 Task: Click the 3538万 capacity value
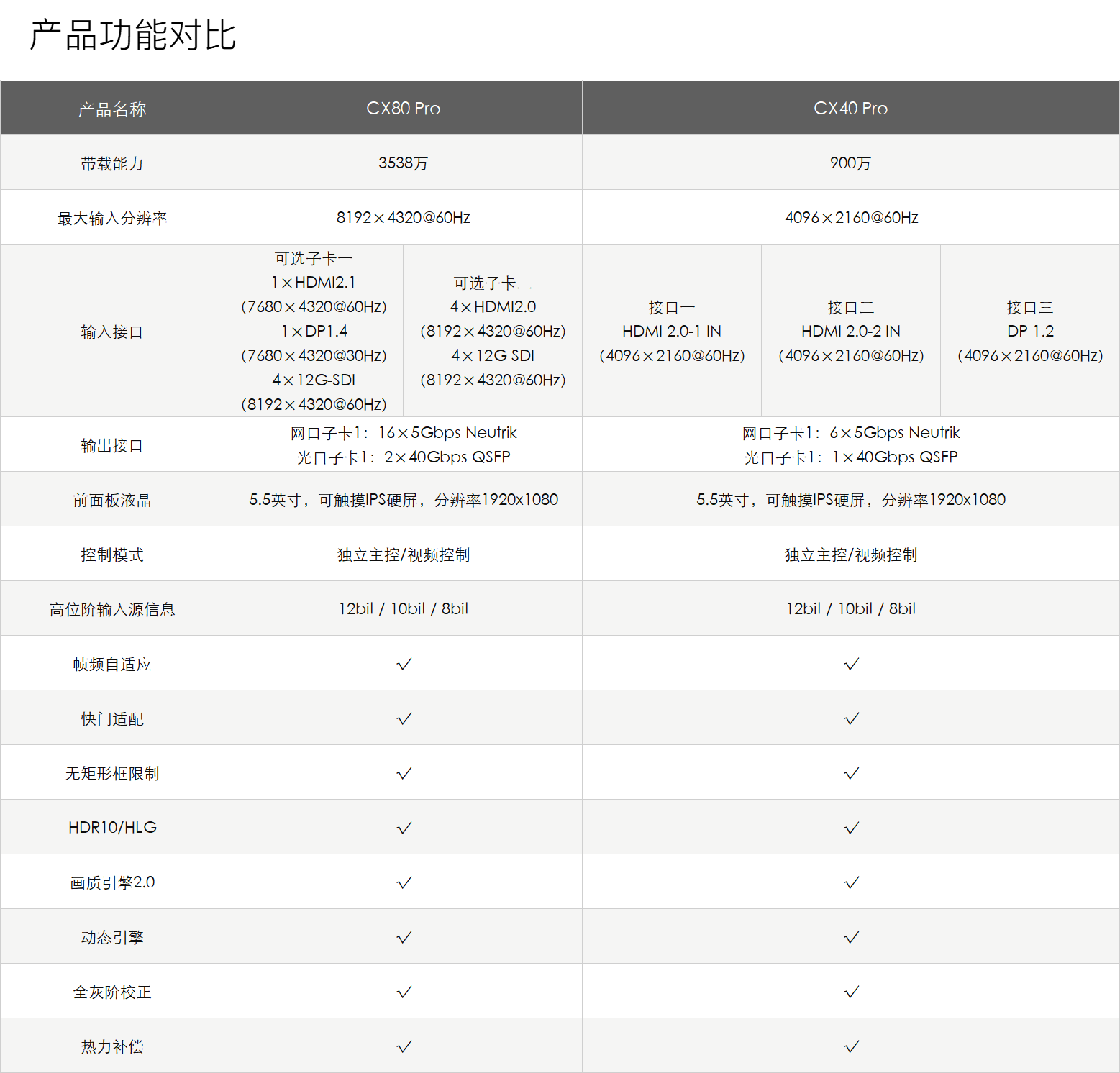(x=403, y=163)
